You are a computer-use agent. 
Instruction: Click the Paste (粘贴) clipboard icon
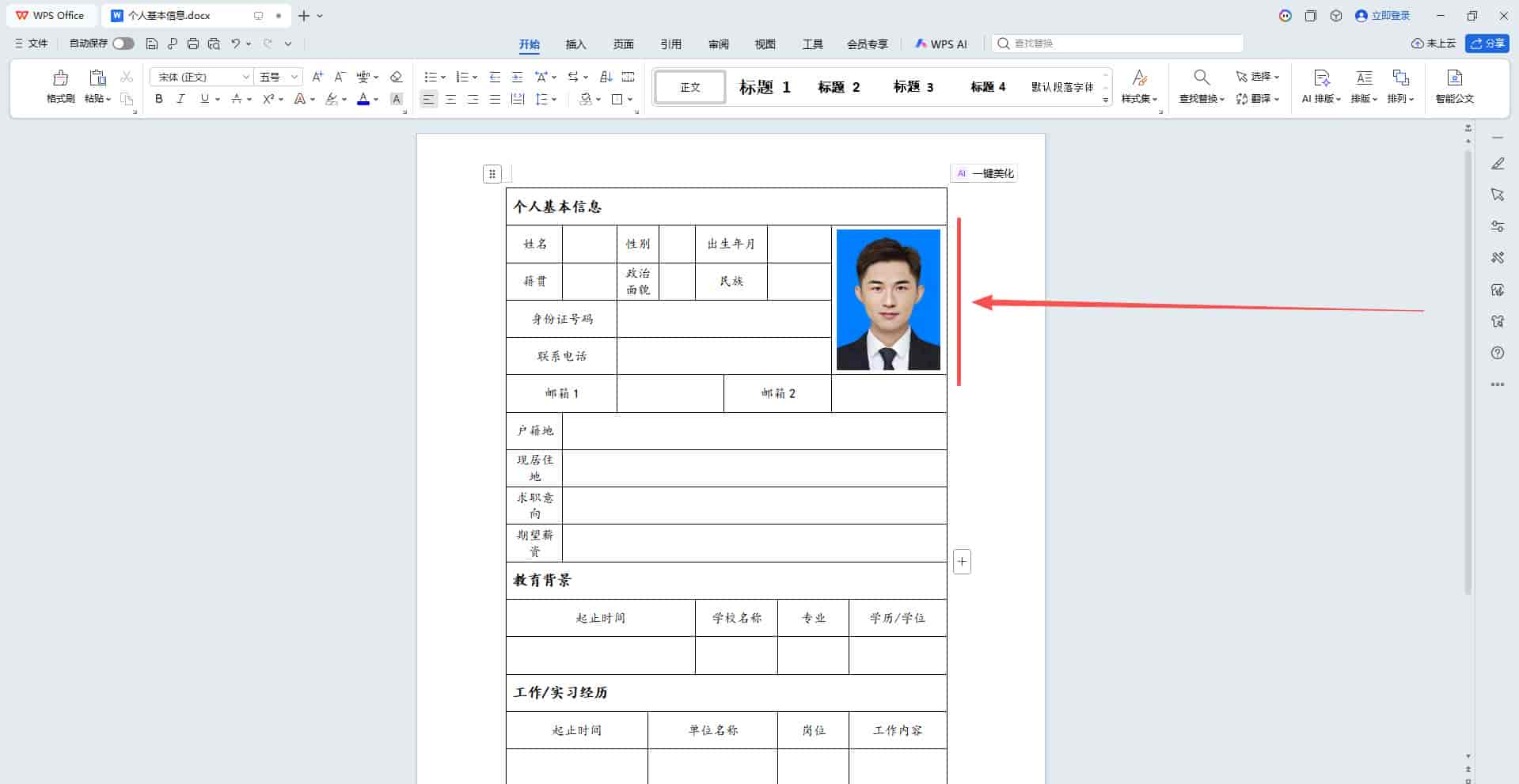97,78
